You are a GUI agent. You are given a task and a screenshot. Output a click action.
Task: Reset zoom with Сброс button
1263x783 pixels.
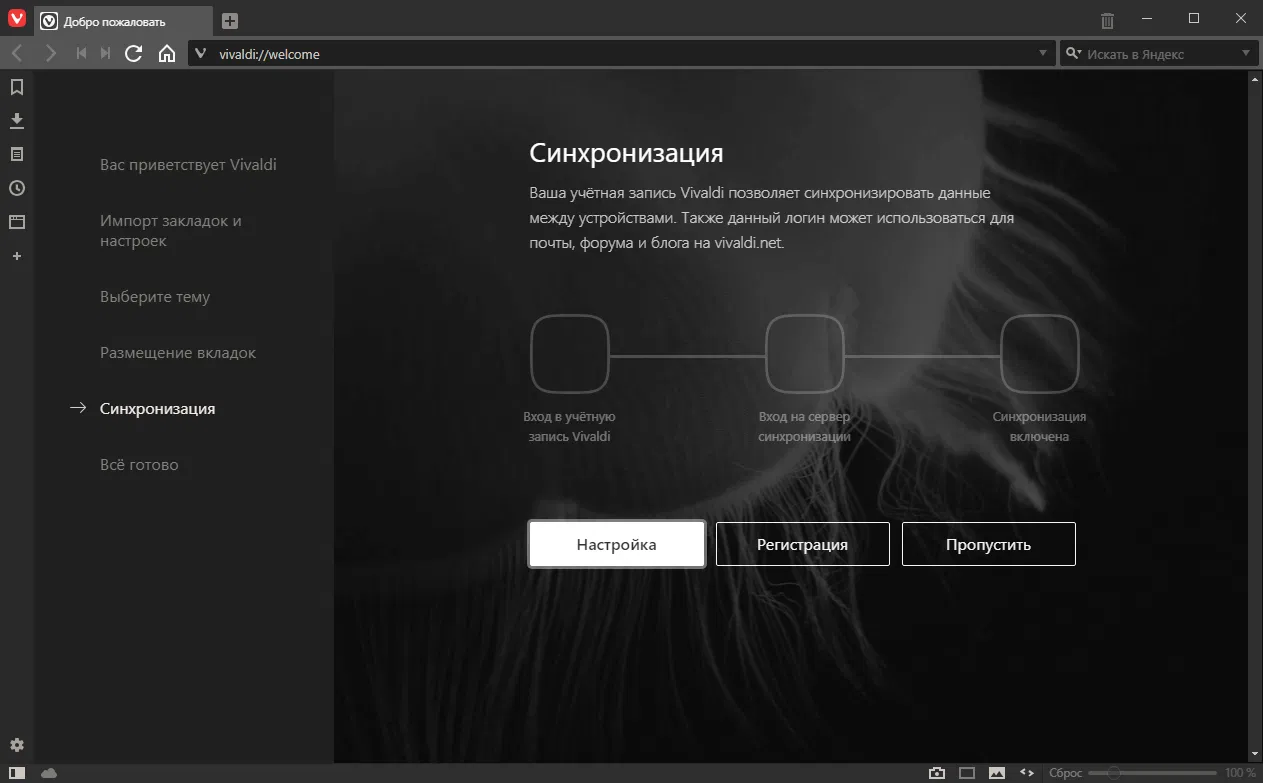click(1065, 773)
